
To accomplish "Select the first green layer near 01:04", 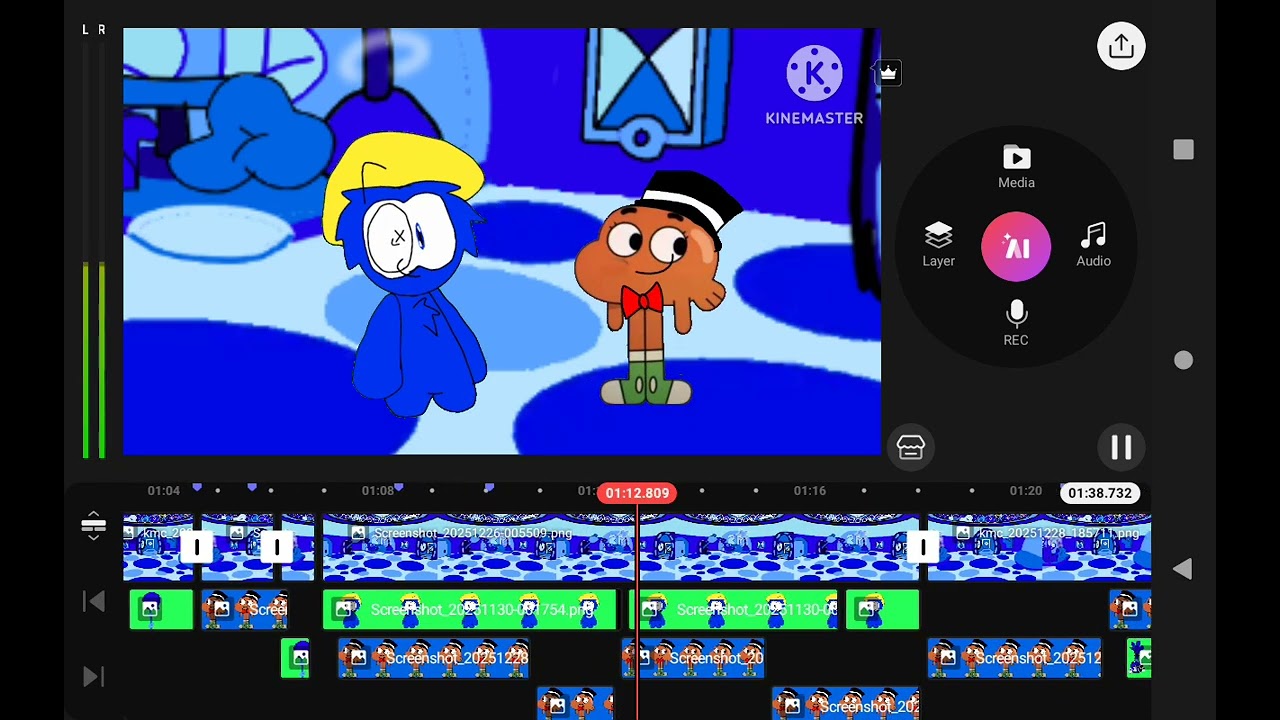I will 161,609.
